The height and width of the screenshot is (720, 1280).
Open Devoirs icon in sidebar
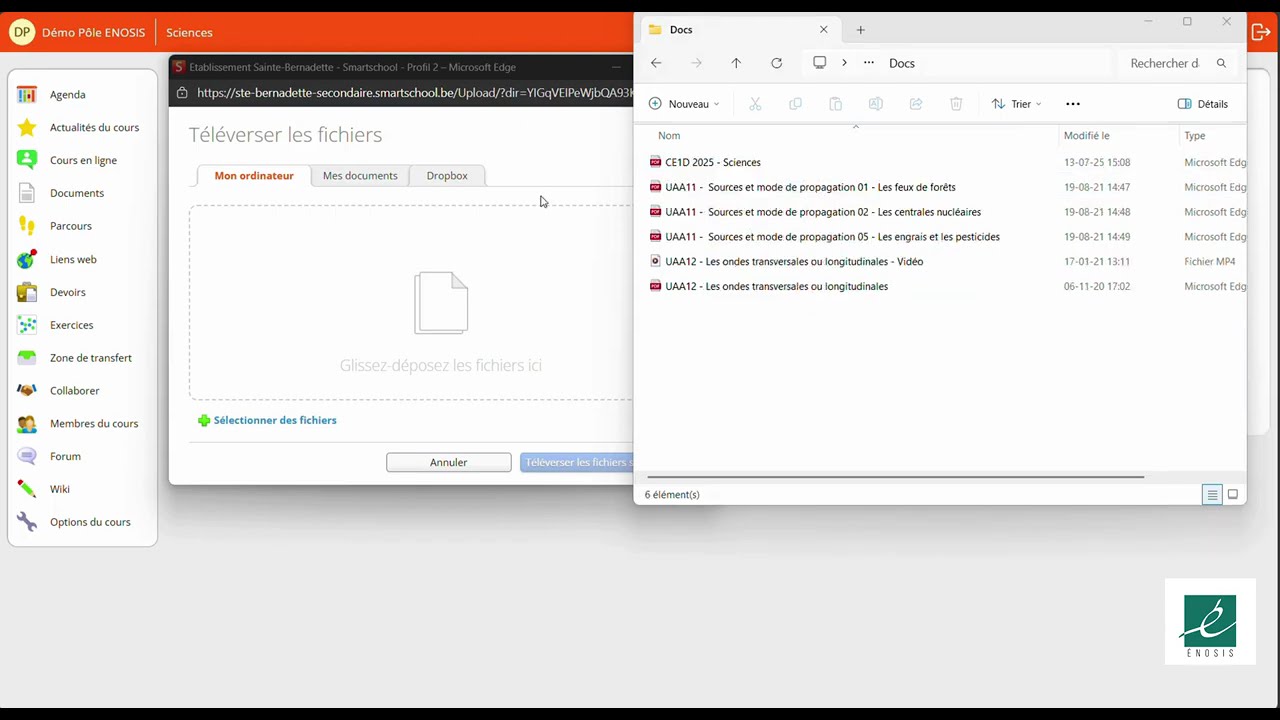[x=27, y=292]
